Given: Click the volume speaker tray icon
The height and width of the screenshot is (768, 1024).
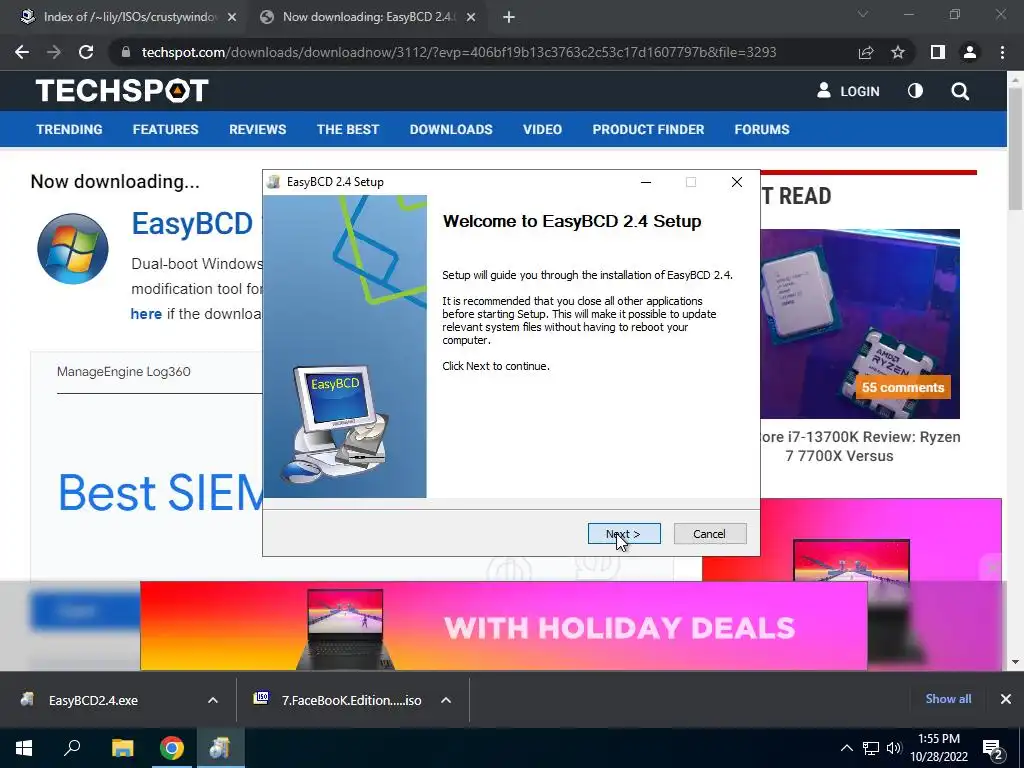Looking at the screenshot, I should click(893, 748).
